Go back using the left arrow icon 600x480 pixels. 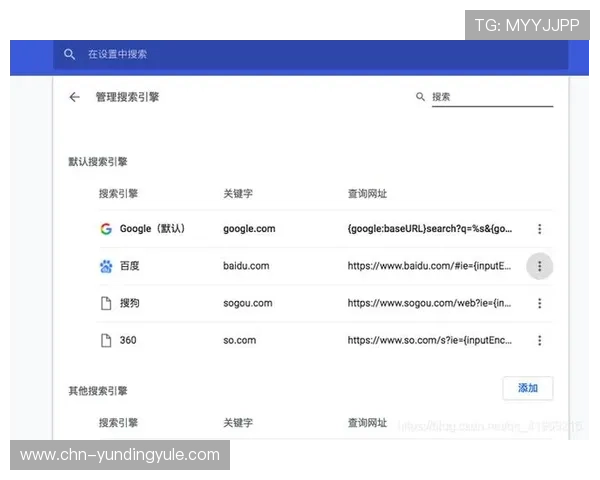(x=75, y=97)
